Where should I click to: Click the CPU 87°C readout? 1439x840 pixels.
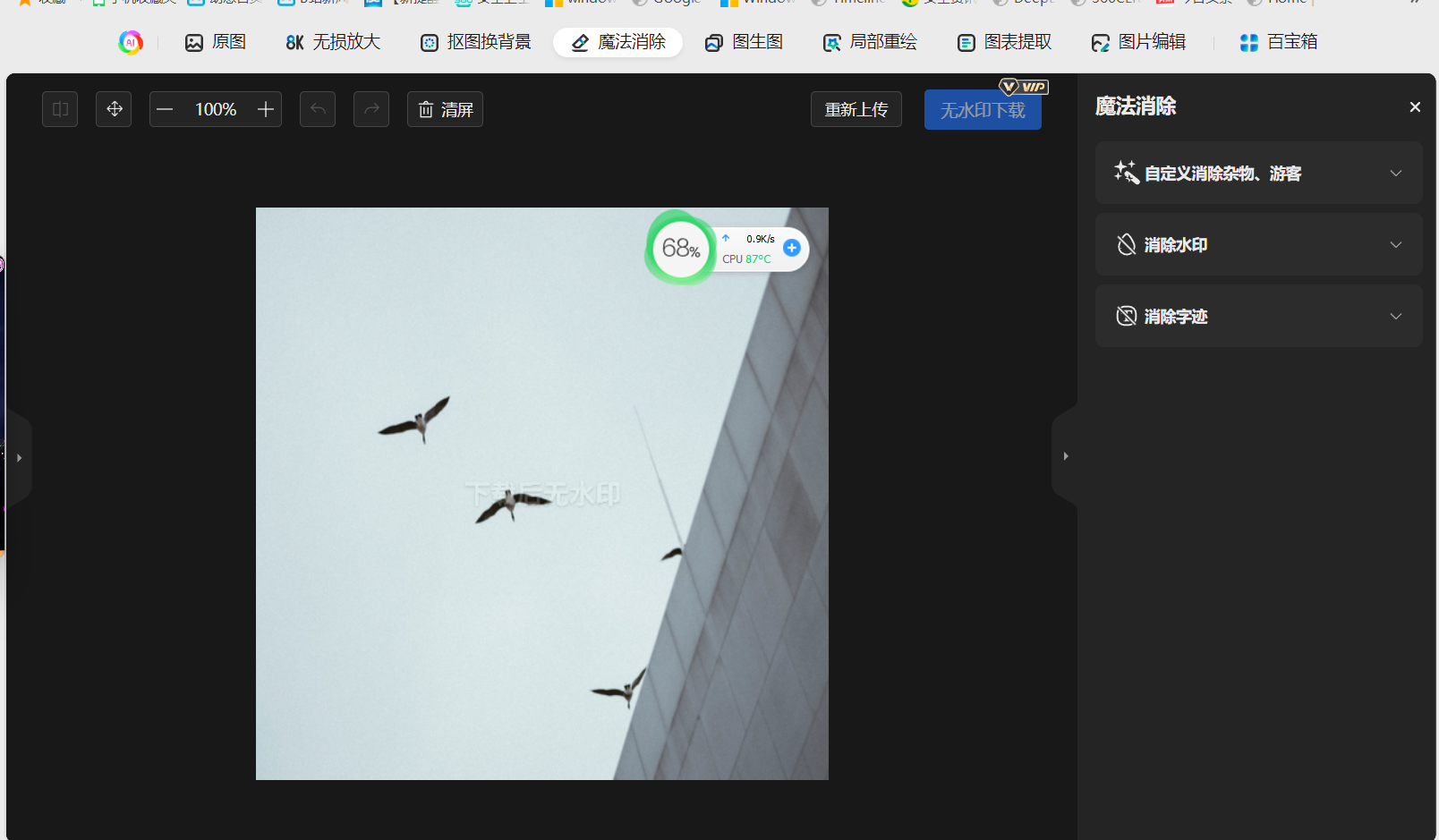click(746, 259)
